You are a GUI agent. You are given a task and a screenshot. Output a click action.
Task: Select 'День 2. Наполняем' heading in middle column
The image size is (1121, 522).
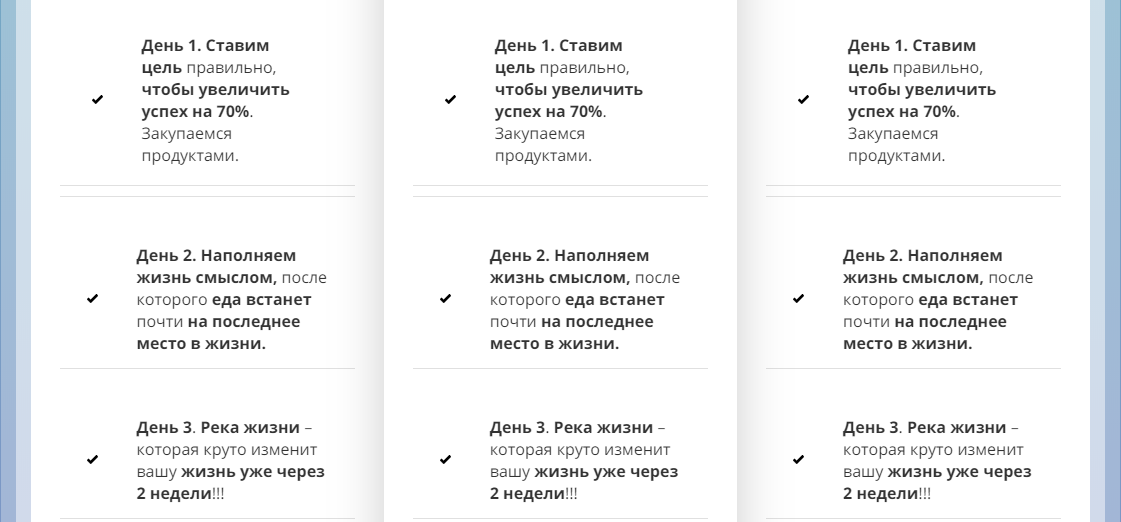[569, 255]
